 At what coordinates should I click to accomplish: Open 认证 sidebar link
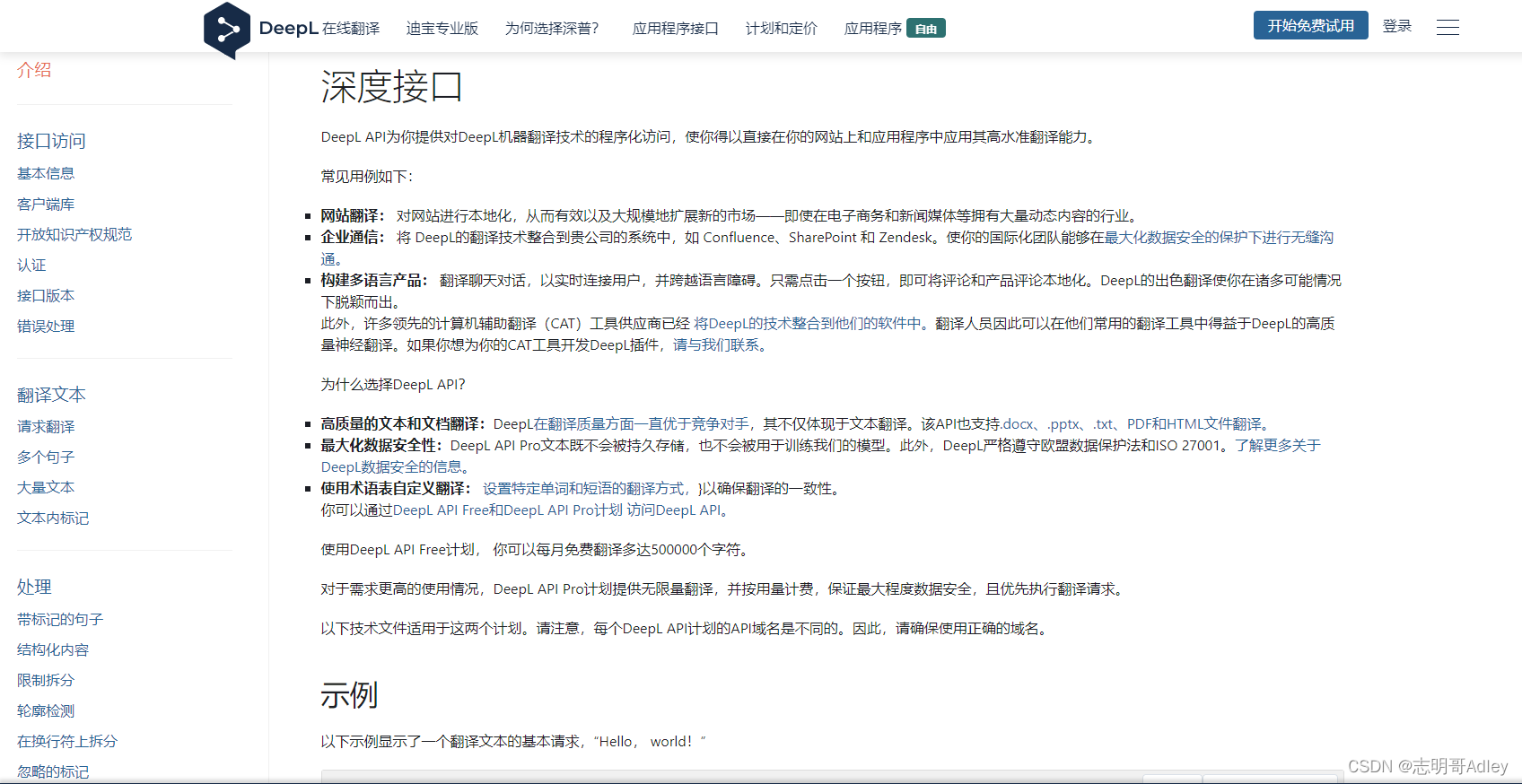[31, 266]
